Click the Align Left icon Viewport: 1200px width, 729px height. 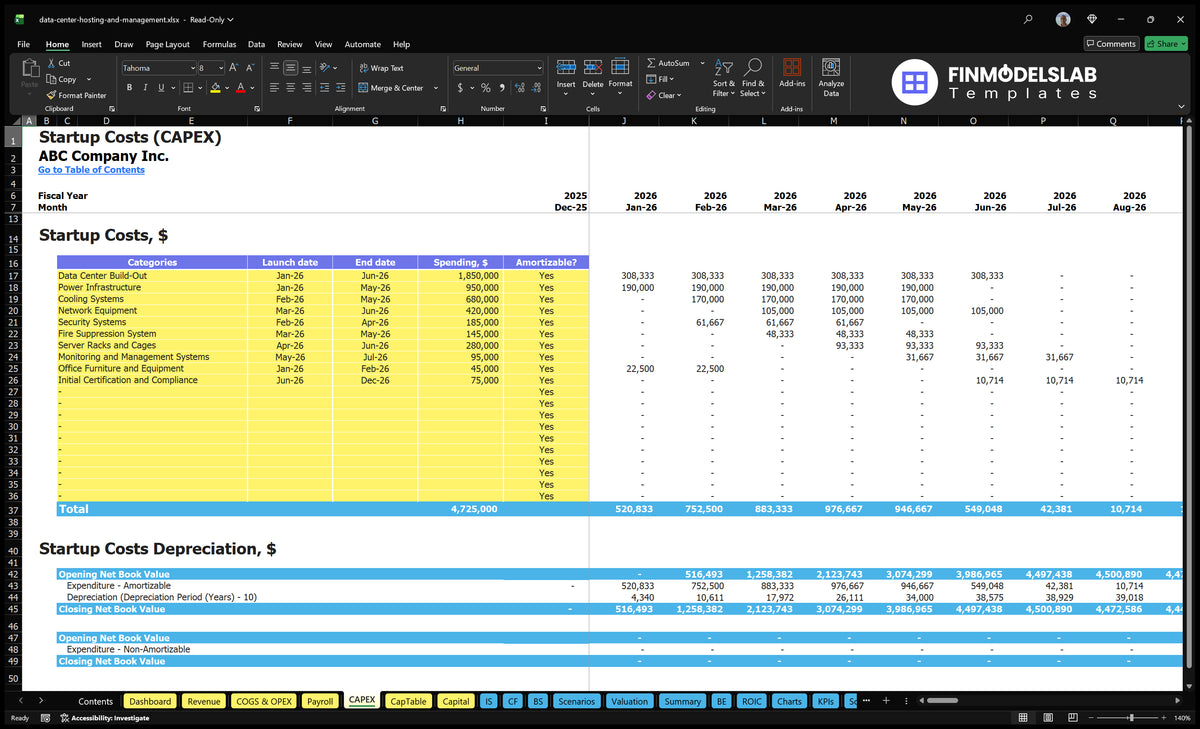274,88
